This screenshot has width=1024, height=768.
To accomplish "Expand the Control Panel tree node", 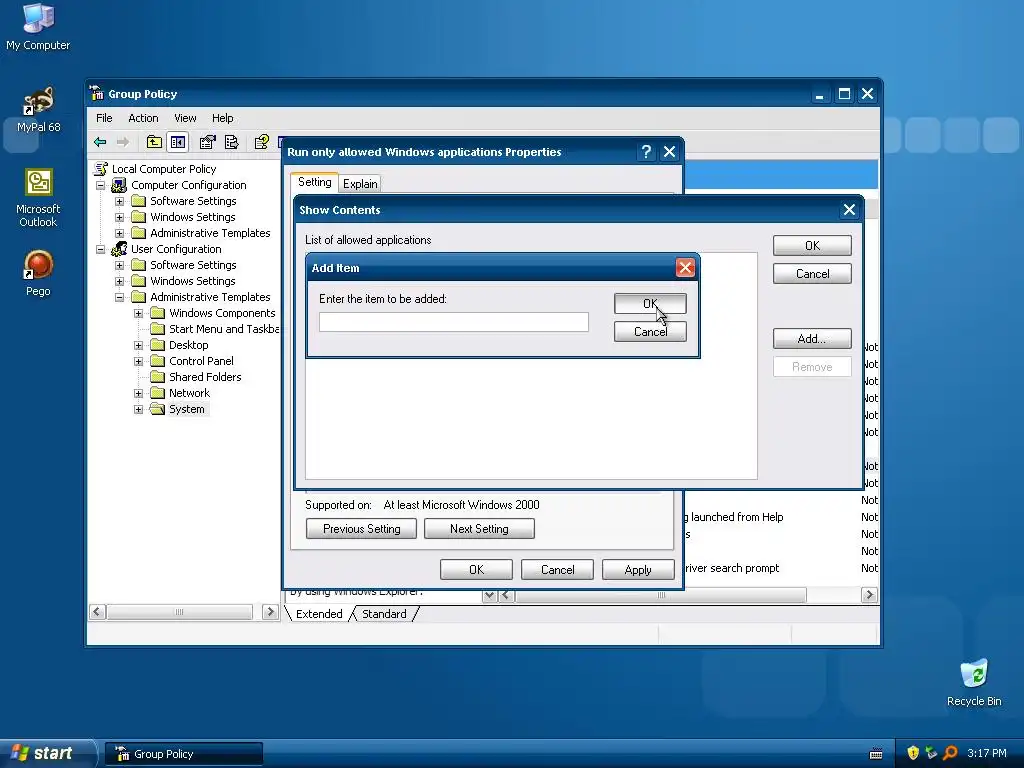I will coord(138,361).
